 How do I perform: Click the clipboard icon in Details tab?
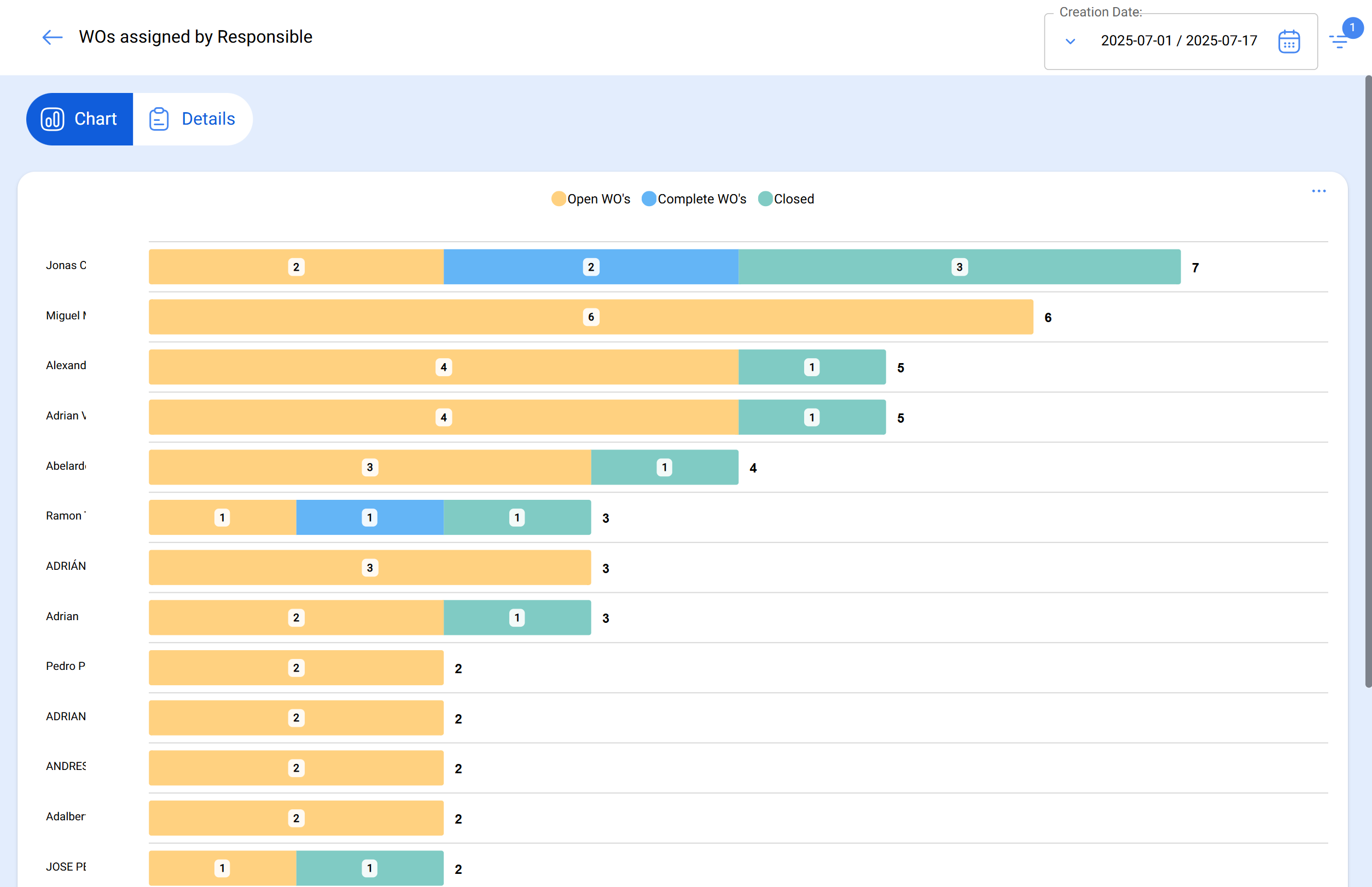click(159, 119)
